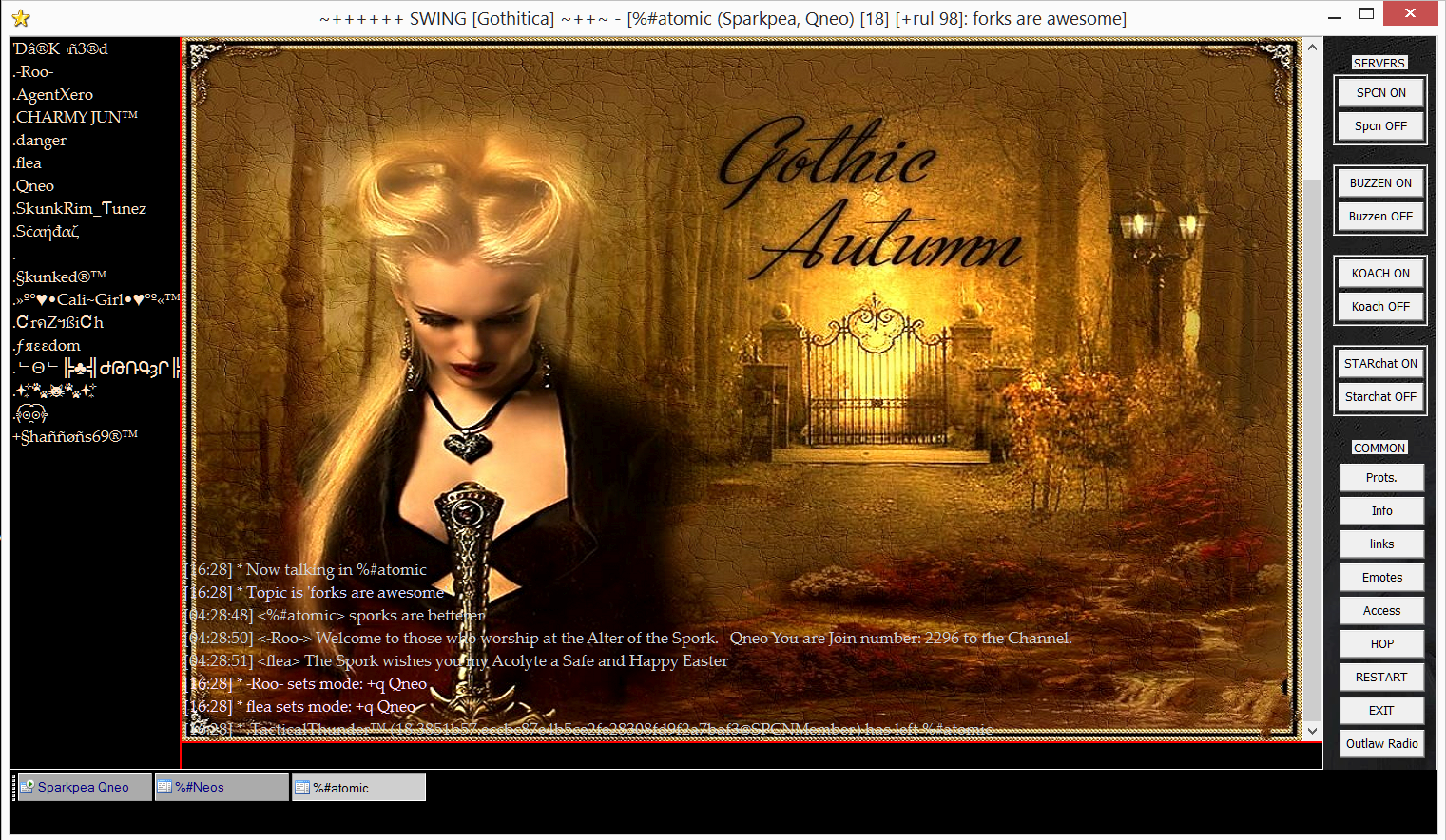The image size is (1446, 840).
Task: Click the Sparkpea Qneo server tab icon
Action: click(28, 787)
